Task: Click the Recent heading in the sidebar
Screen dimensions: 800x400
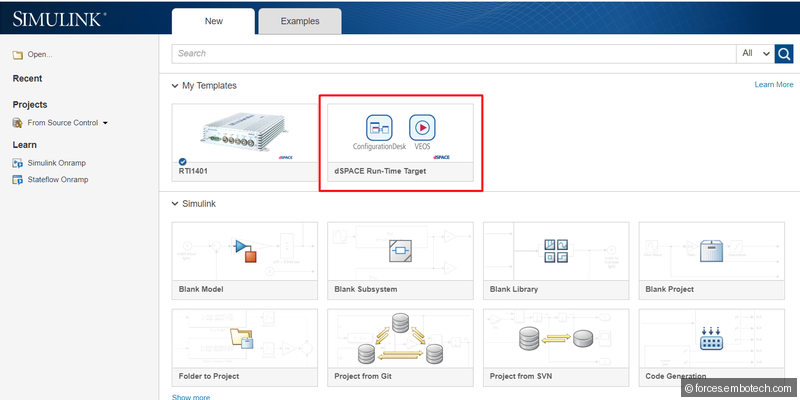Action: tap(28, 79)
